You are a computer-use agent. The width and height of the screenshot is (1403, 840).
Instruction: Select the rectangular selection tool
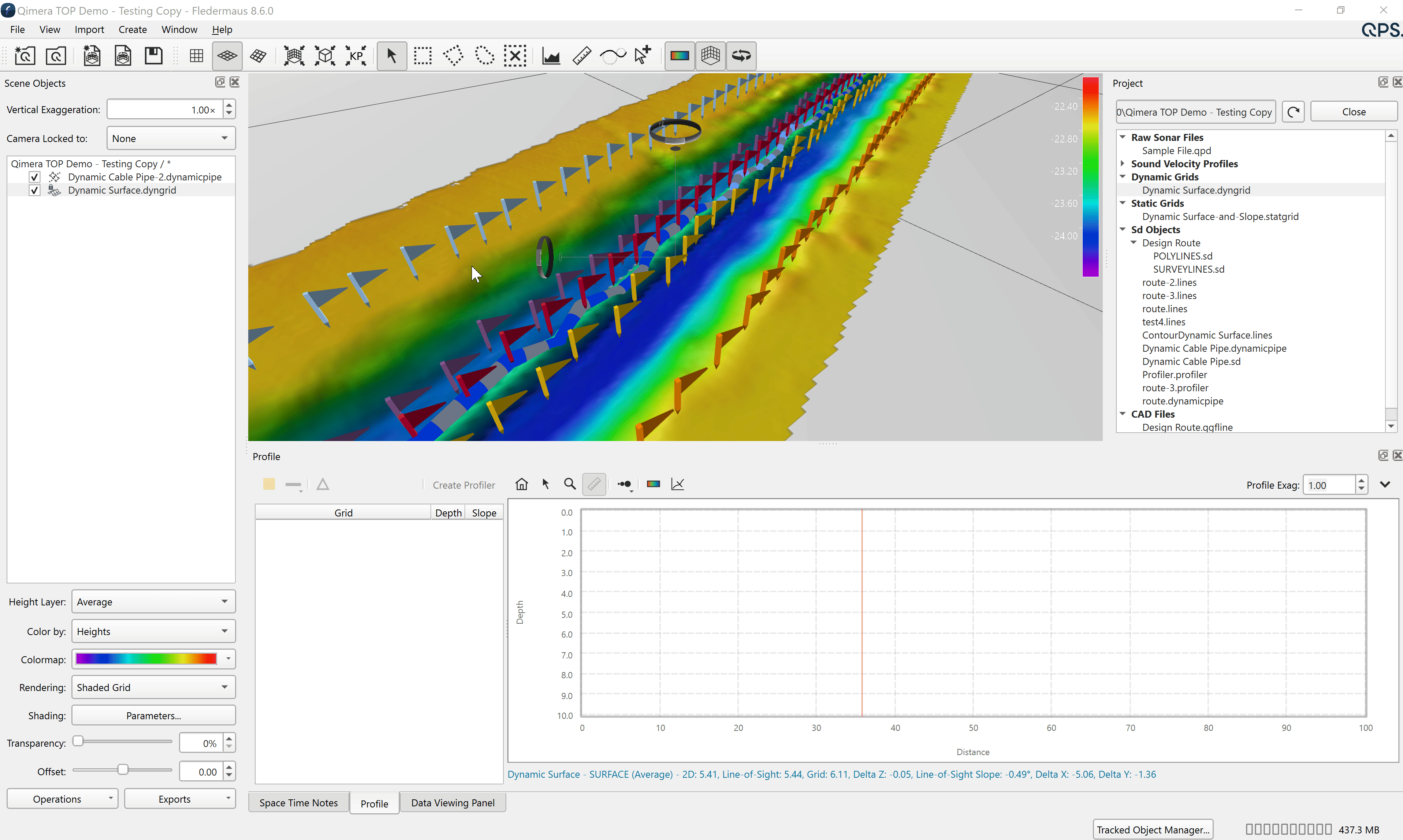pos(423,56)
